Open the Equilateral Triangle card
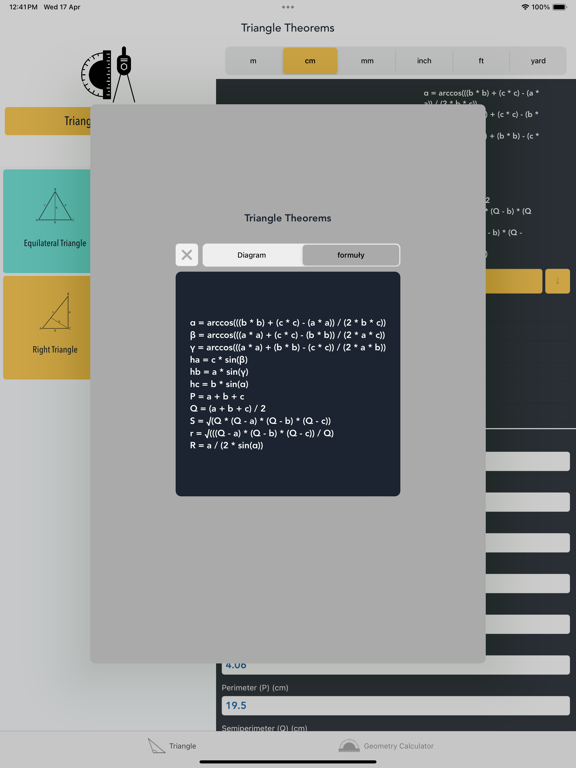The height and width of the screenshot is (768, 576). [47, 221]
